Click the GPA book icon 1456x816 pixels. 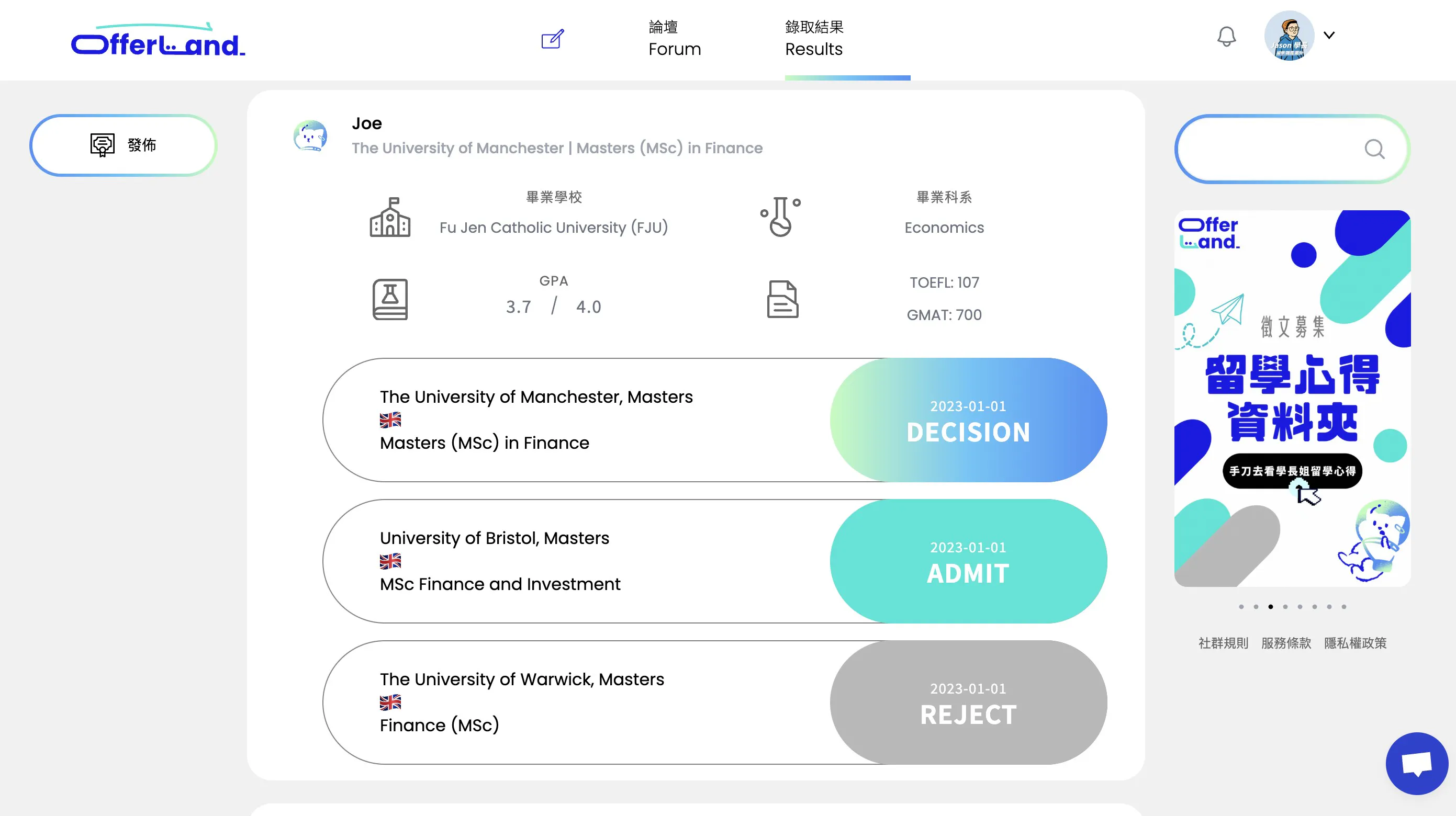tap(390, 299)
